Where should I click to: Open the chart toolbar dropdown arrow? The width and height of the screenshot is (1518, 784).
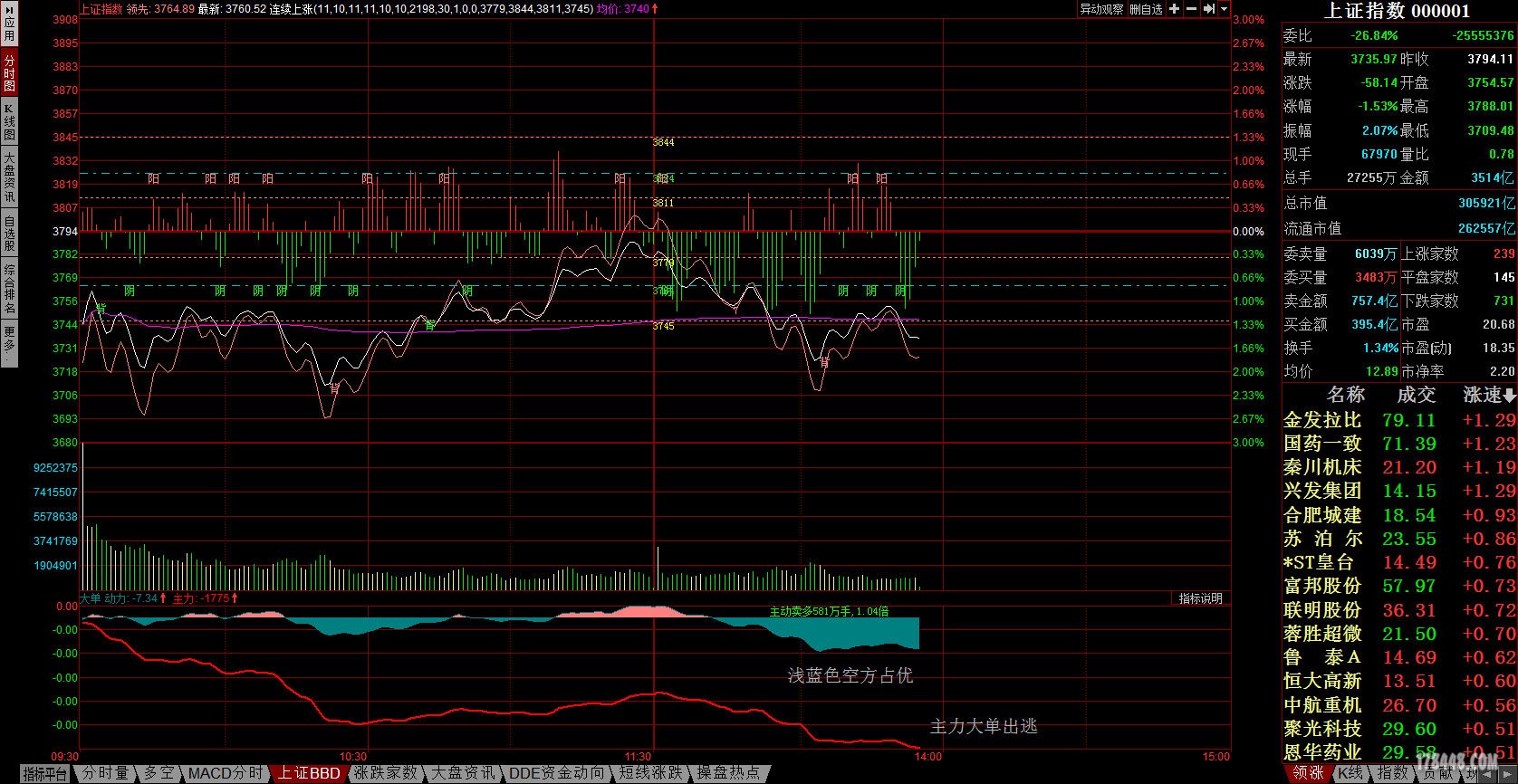pyautogui.click(x=1224, y=9)
